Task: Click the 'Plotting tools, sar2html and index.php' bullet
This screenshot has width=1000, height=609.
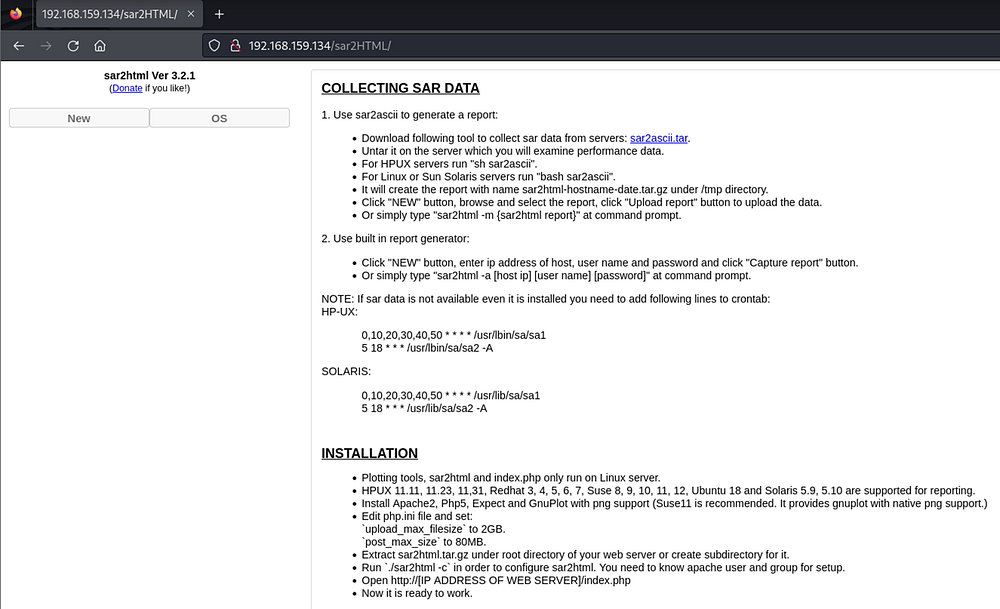Action: tap(511, 478)
